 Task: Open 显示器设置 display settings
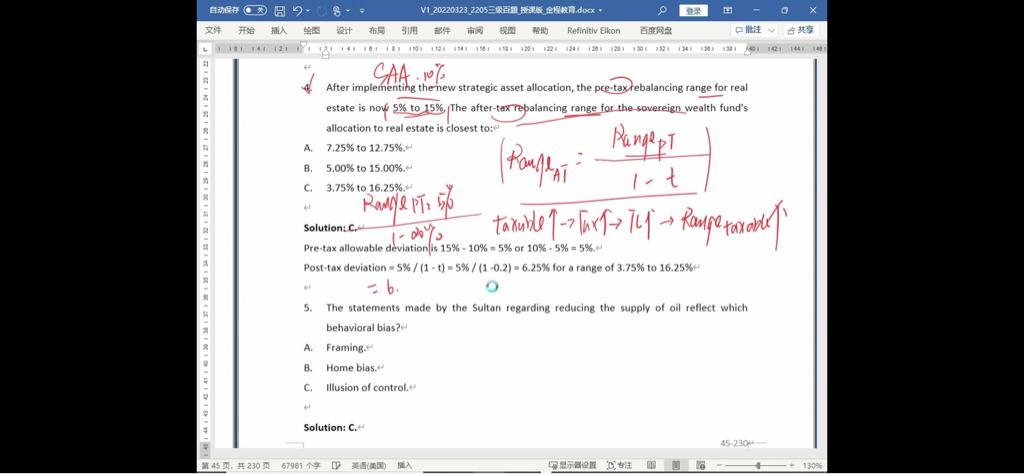572,465
